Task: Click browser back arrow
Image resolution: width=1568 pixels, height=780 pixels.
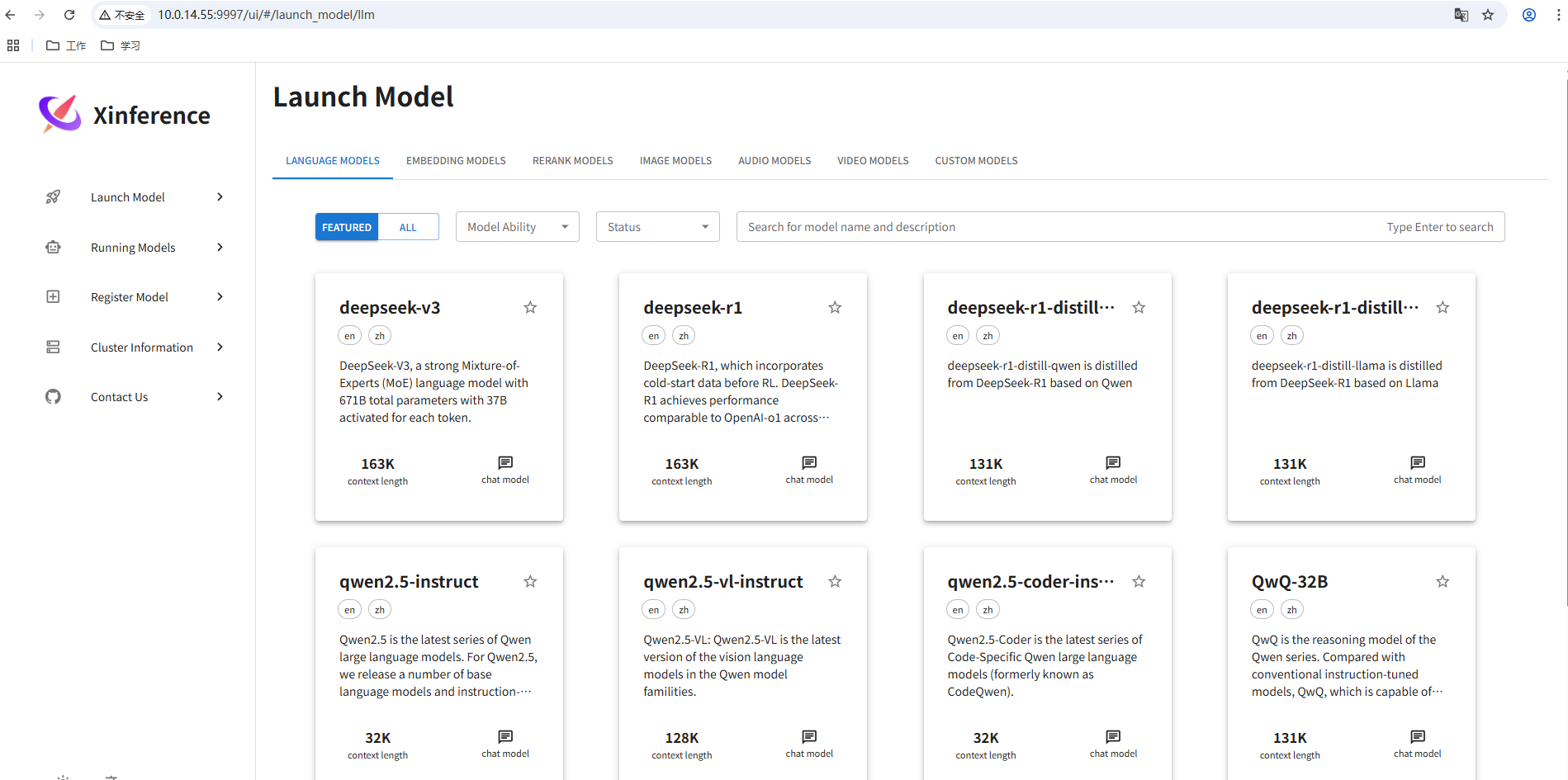Action: (11, 15)
